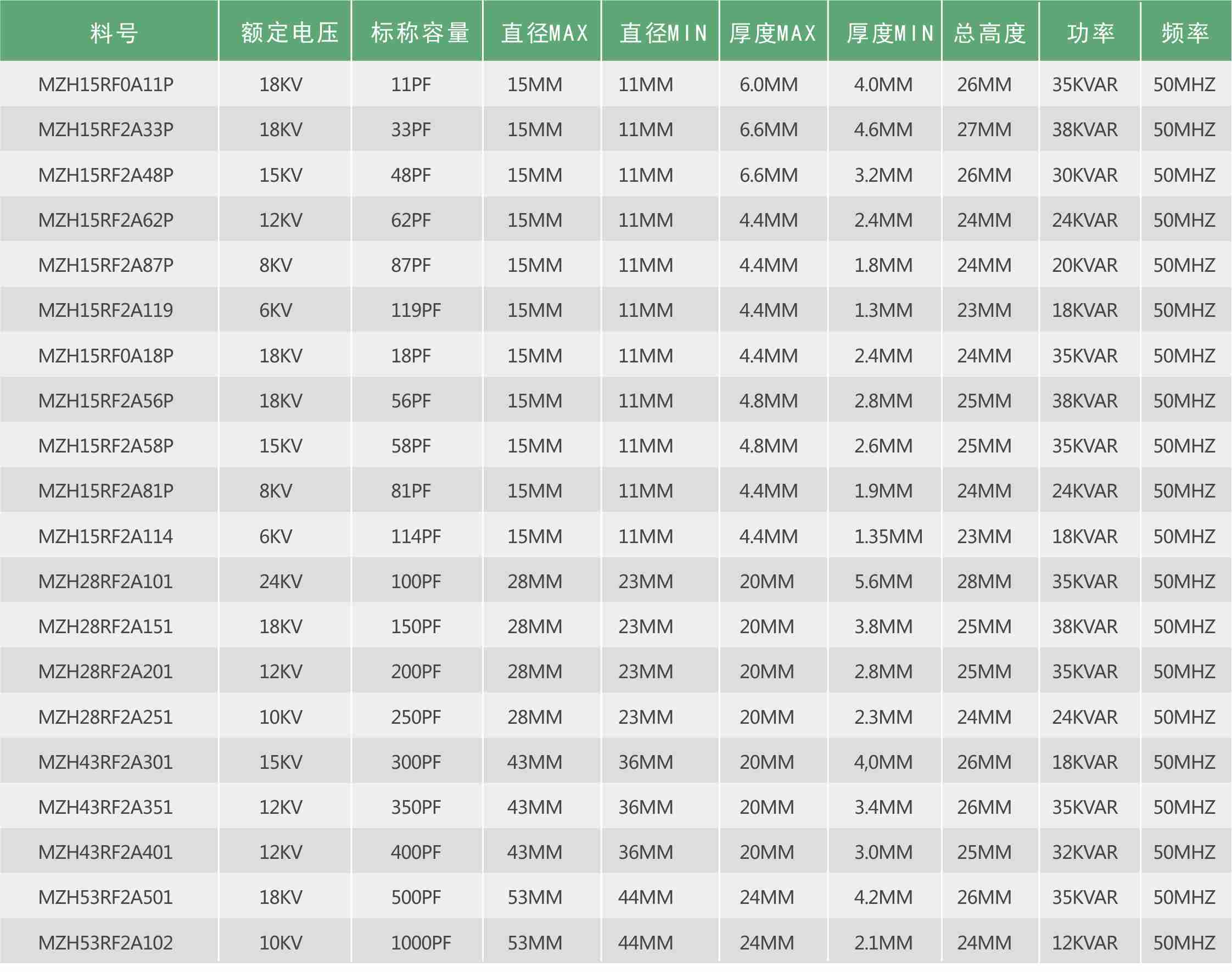Viewport: 1232px width, 972px height.
Task: Select part number MZH15RF2A81P
Action: pos(106,490)
